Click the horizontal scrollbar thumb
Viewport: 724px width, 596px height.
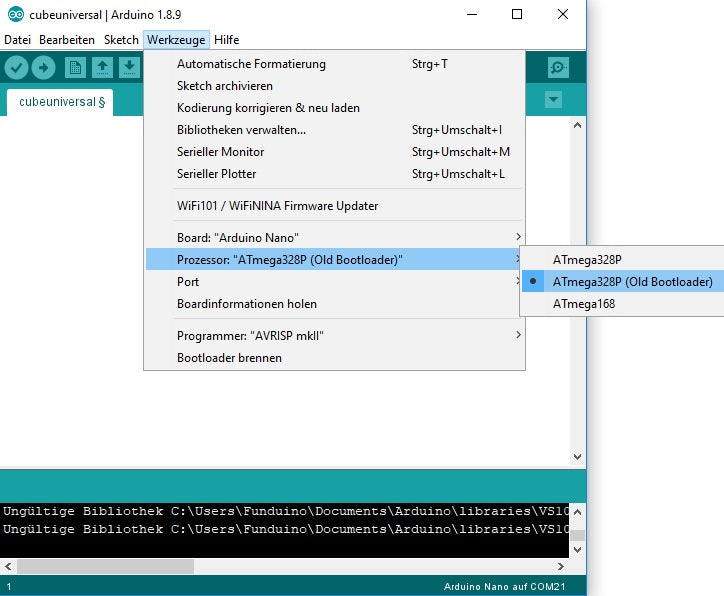click(x=105, y=566)
